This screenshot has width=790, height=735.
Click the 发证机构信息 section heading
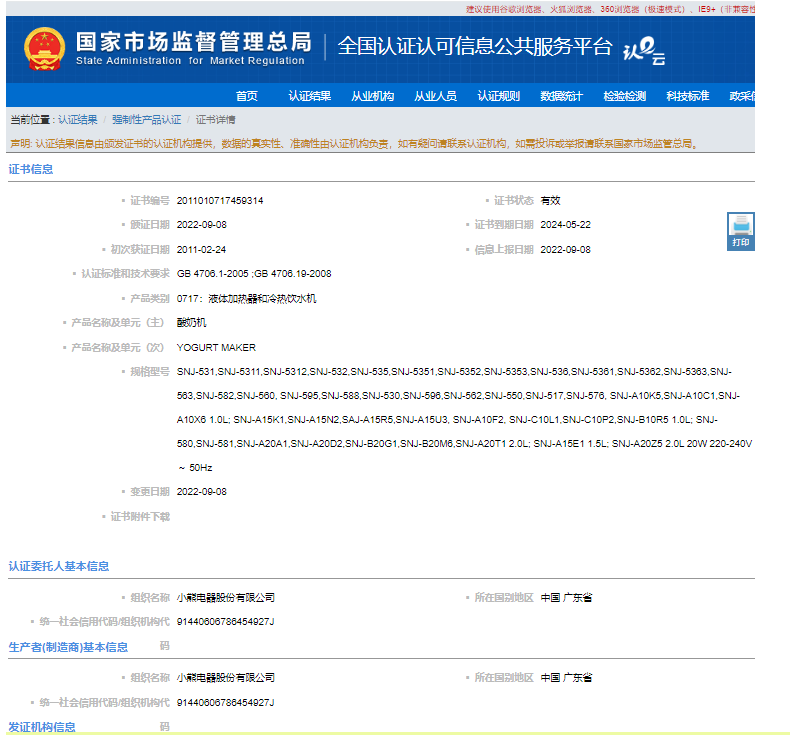[x=42, y=727]
